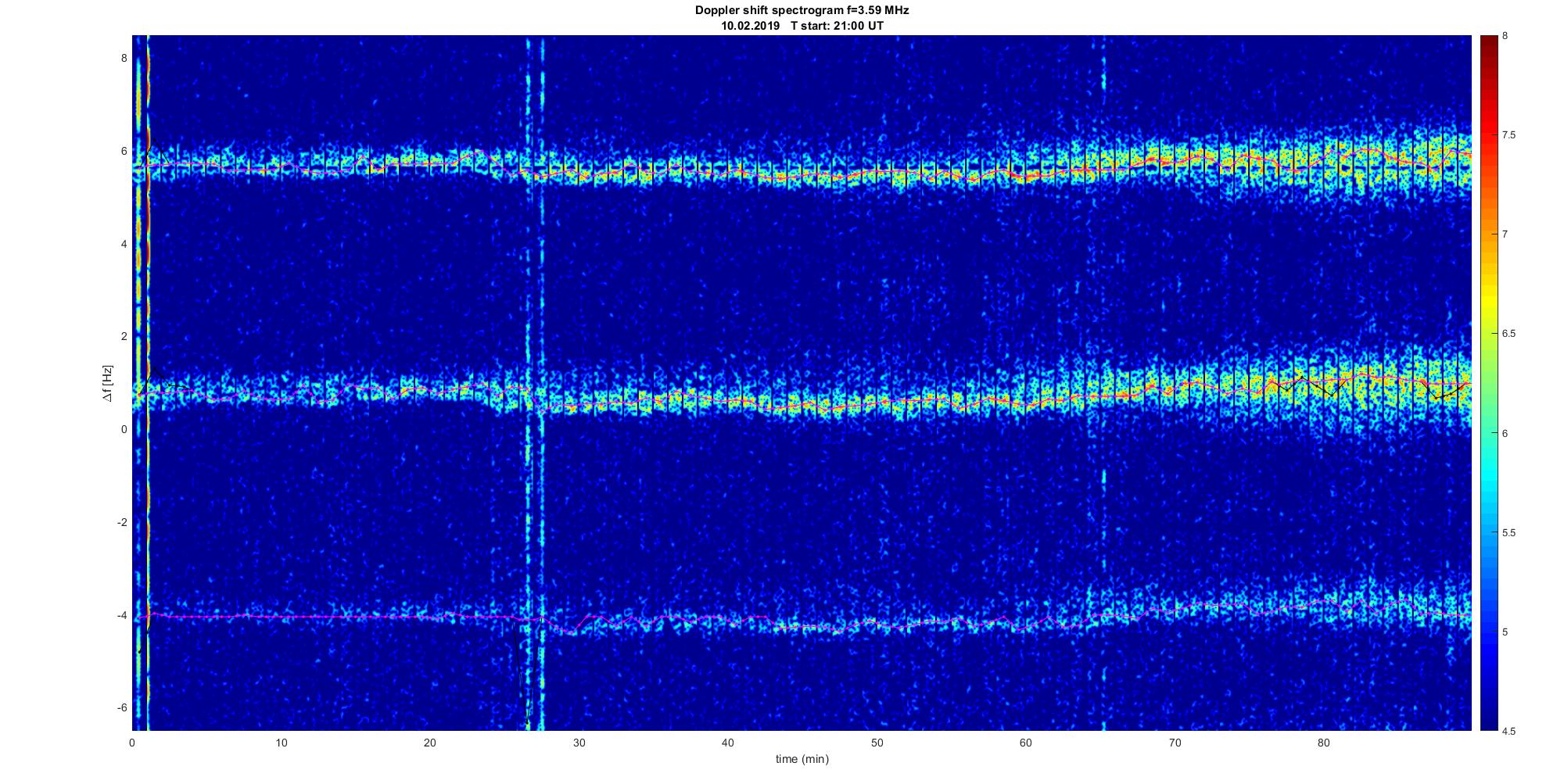Viewport: 1564px width, 784px height.
Task: Click y-axis tick label '-6' on frequency axis
Action: point(122,707)
